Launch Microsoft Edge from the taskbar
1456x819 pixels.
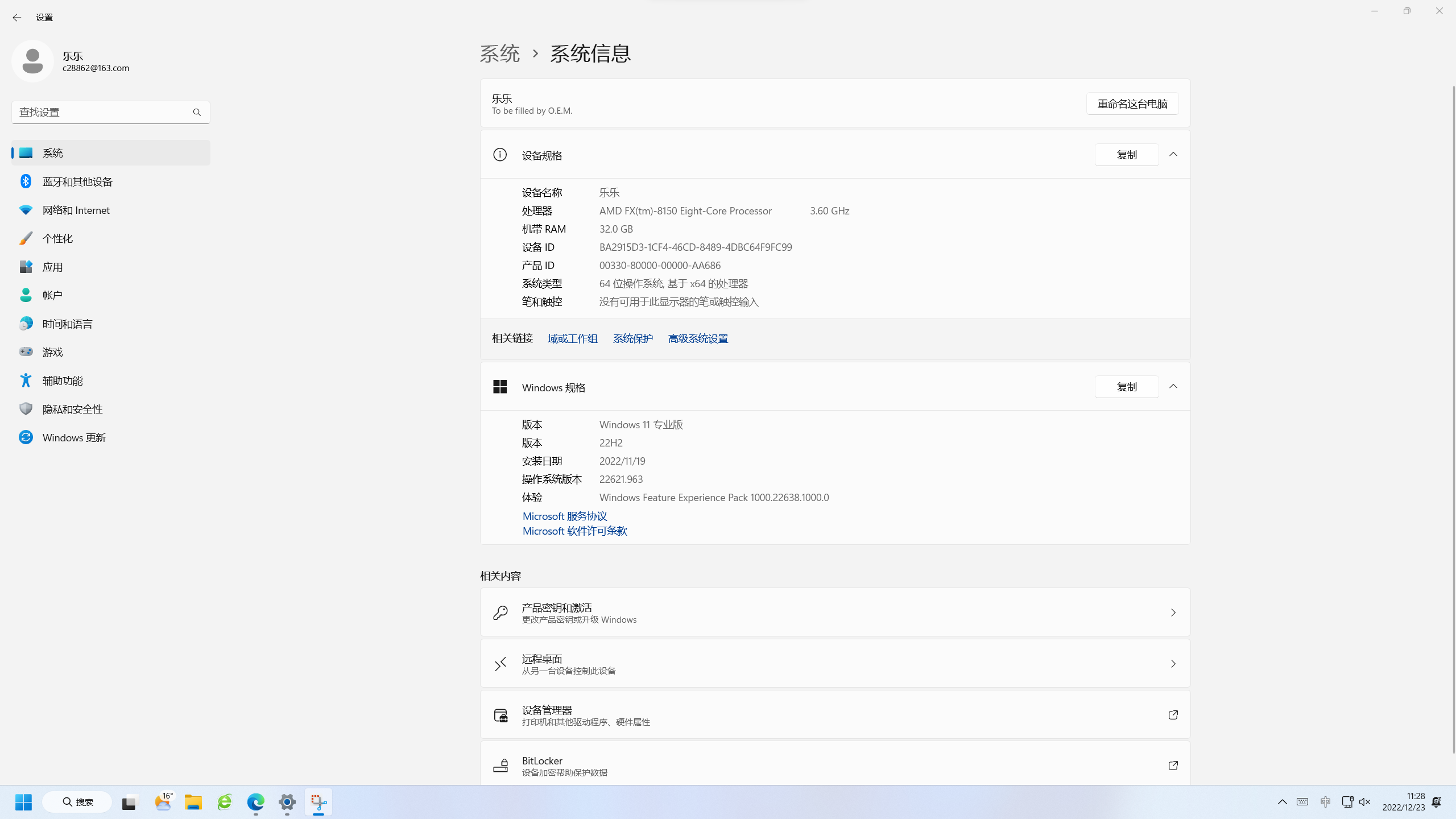click(256, 802)
